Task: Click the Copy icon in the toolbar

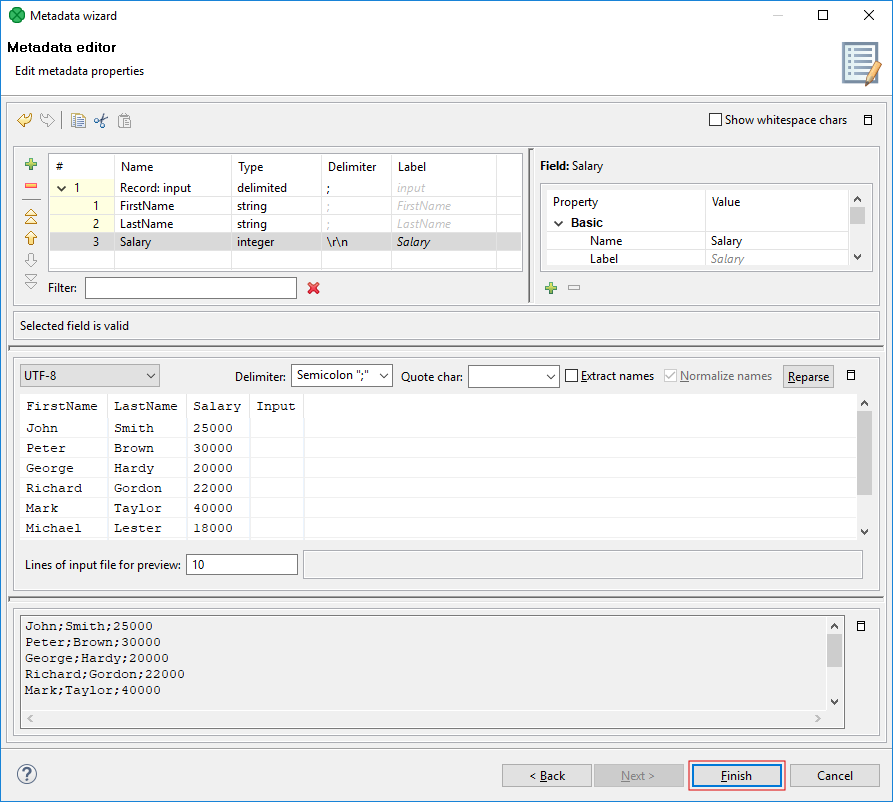Action: click(x=78, y=121)
